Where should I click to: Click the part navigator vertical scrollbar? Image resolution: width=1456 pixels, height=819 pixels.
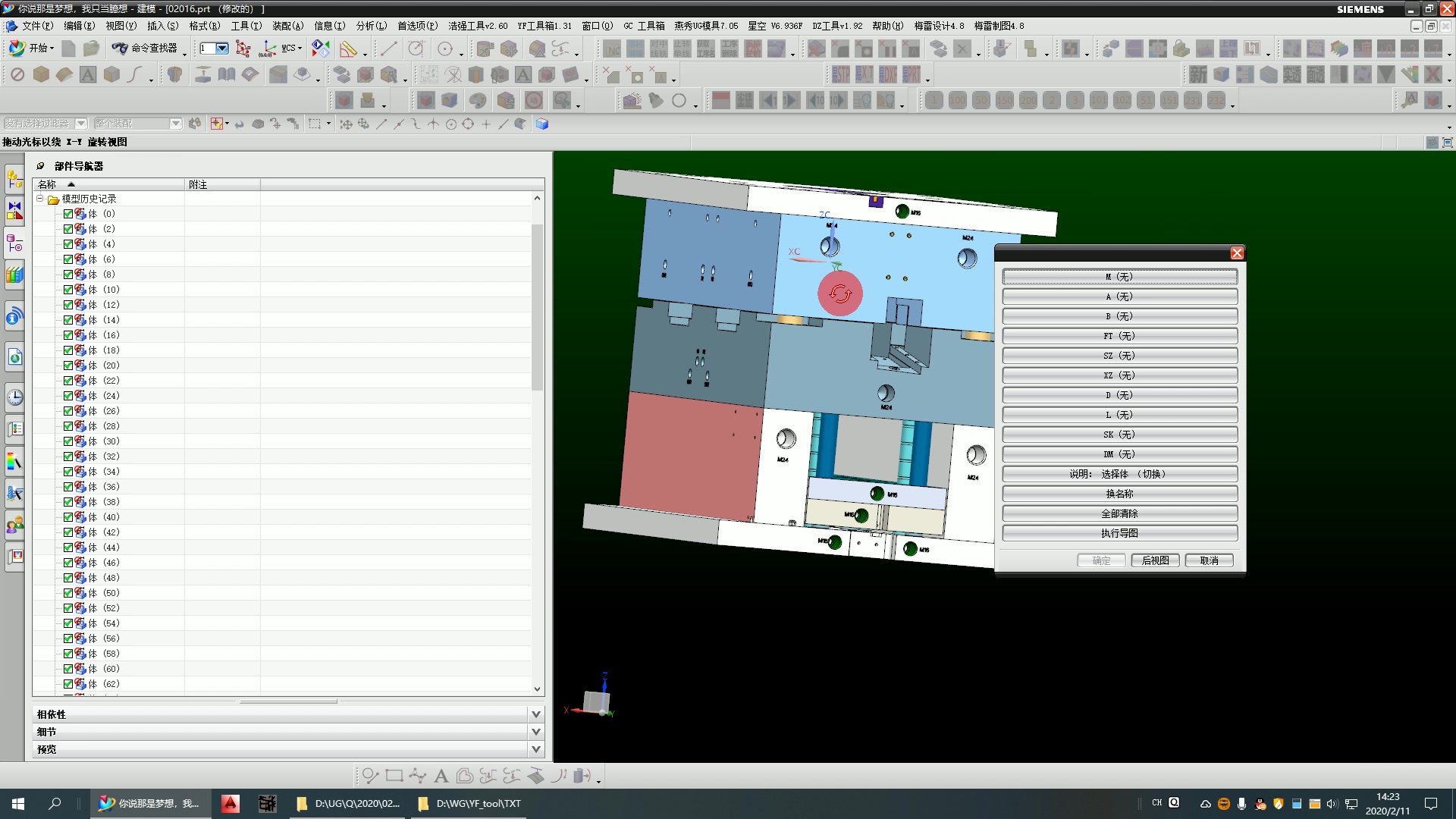537,307
